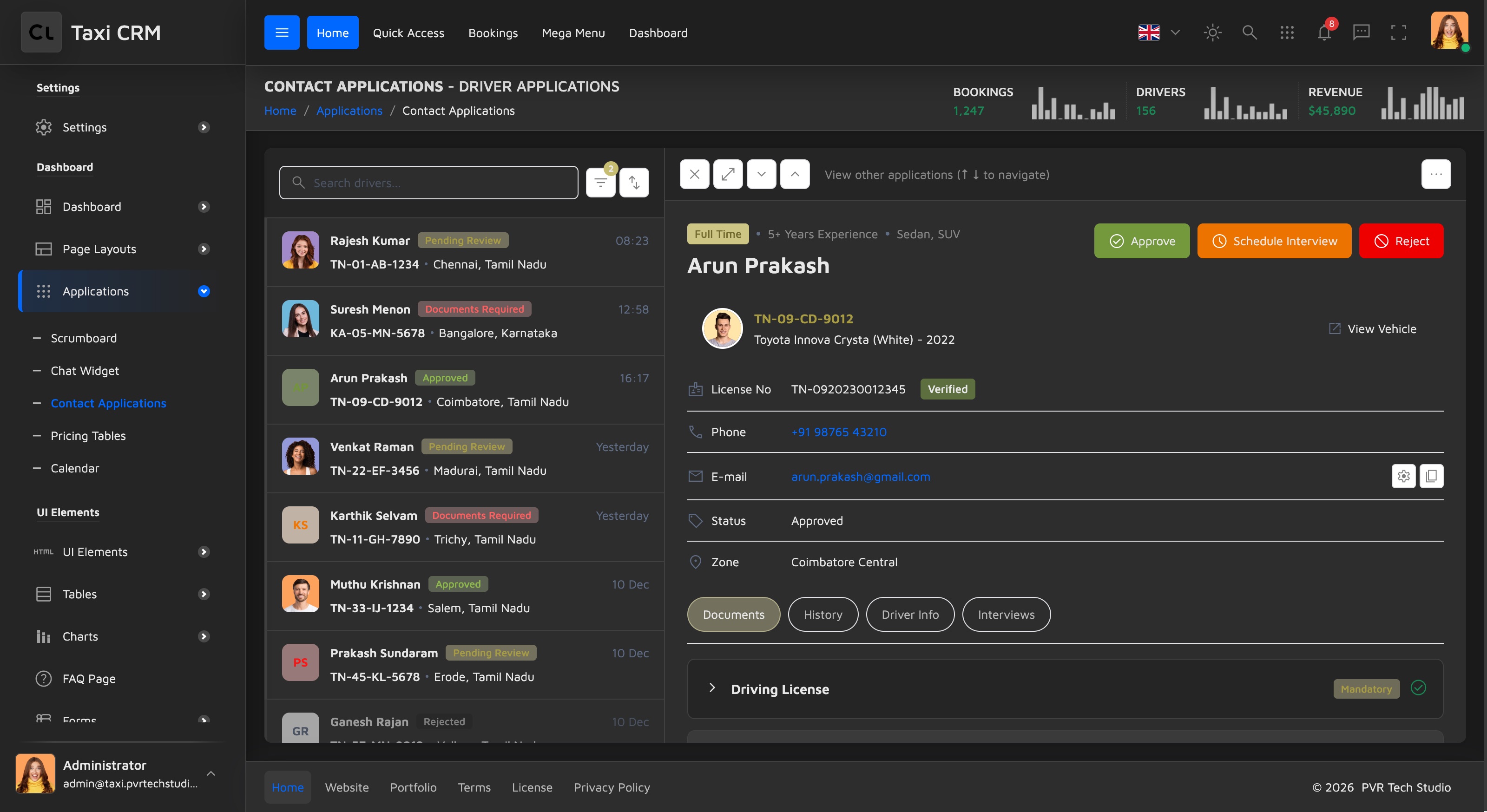The height and width of the screenshot is (812, 1487).
Task: Expand UI Elements in sidebar
Action: coord(122,552)
